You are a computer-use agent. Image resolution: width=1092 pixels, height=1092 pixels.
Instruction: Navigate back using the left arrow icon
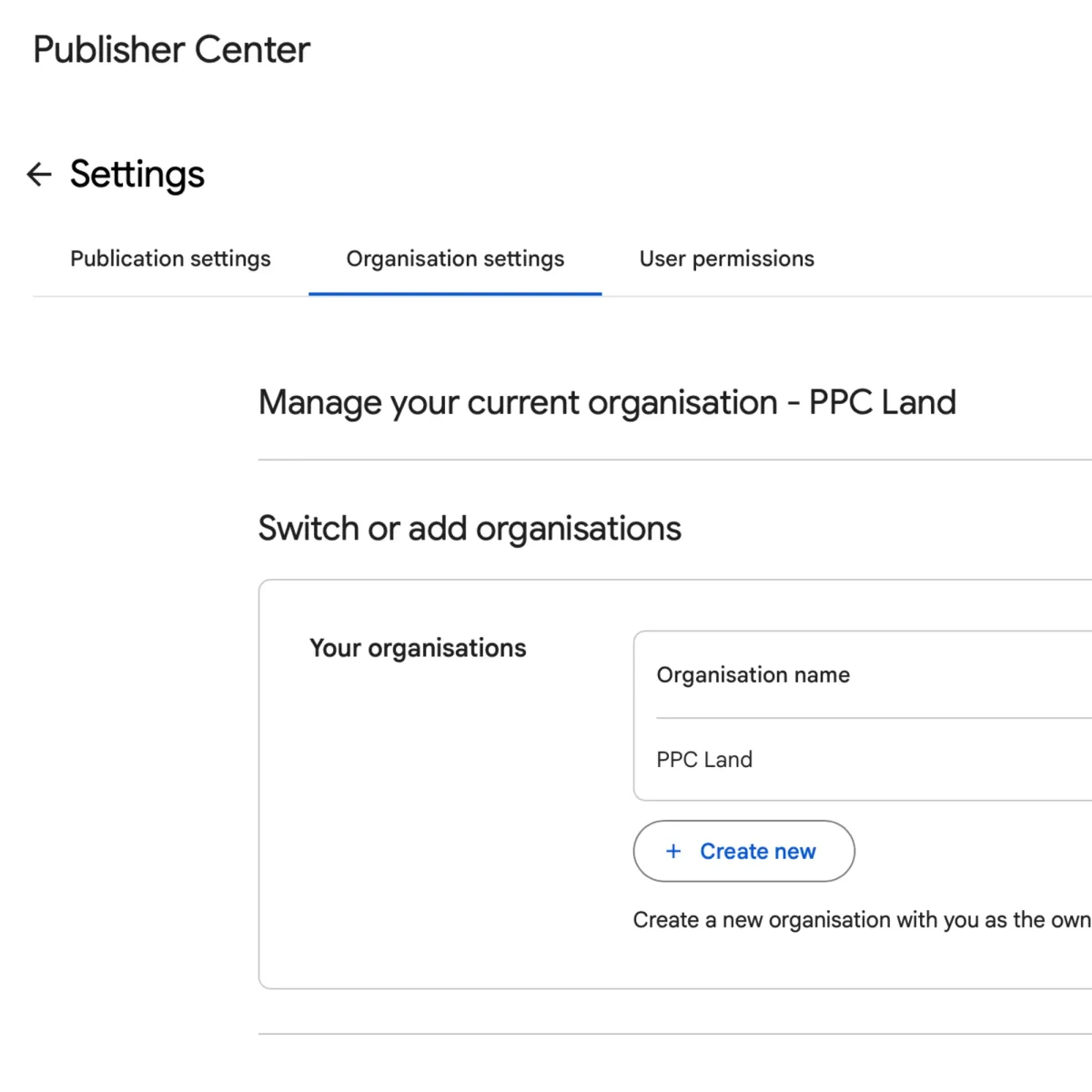click(x=38, y=174)
